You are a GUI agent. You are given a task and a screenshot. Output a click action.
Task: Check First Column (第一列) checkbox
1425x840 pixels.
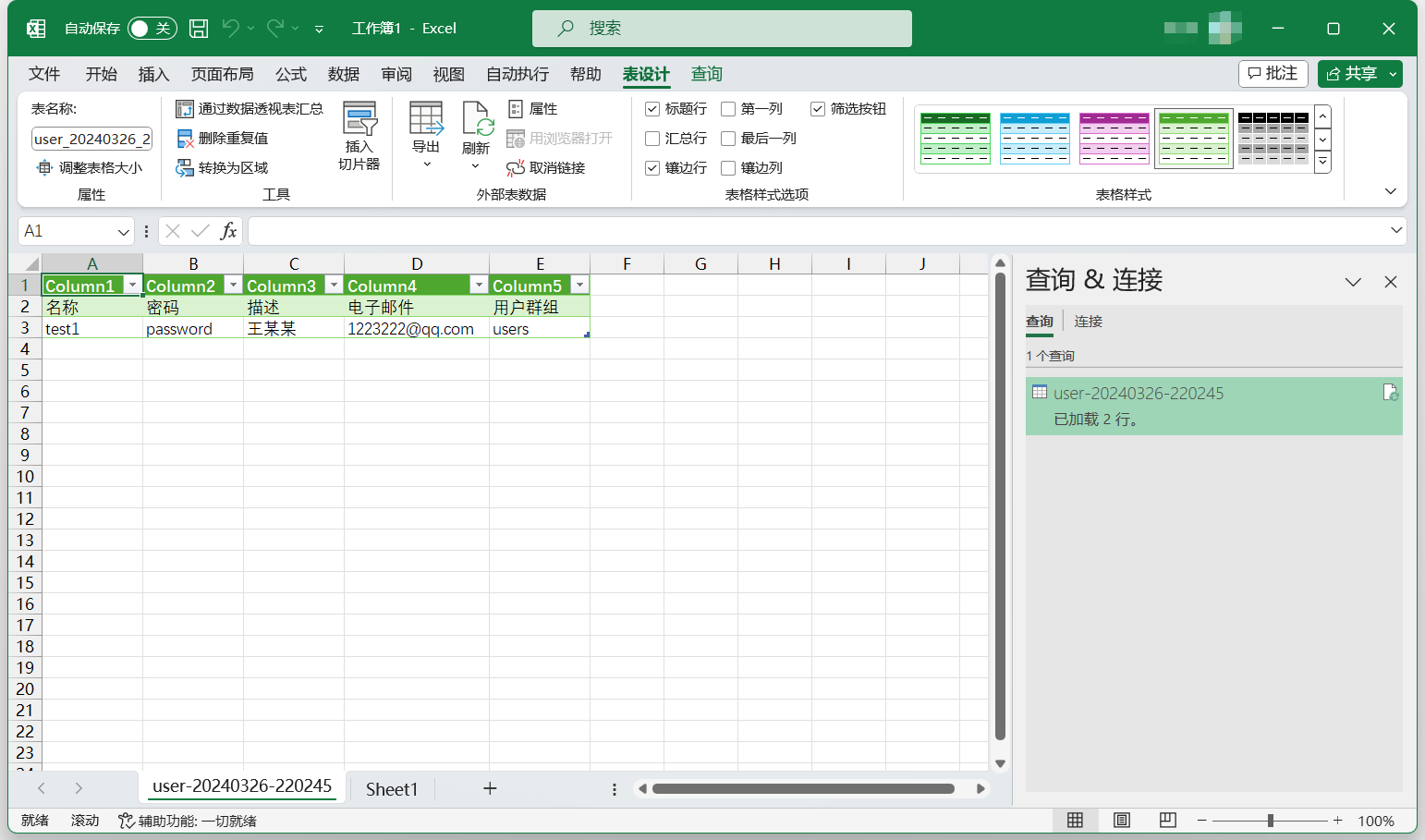[728, 109]
